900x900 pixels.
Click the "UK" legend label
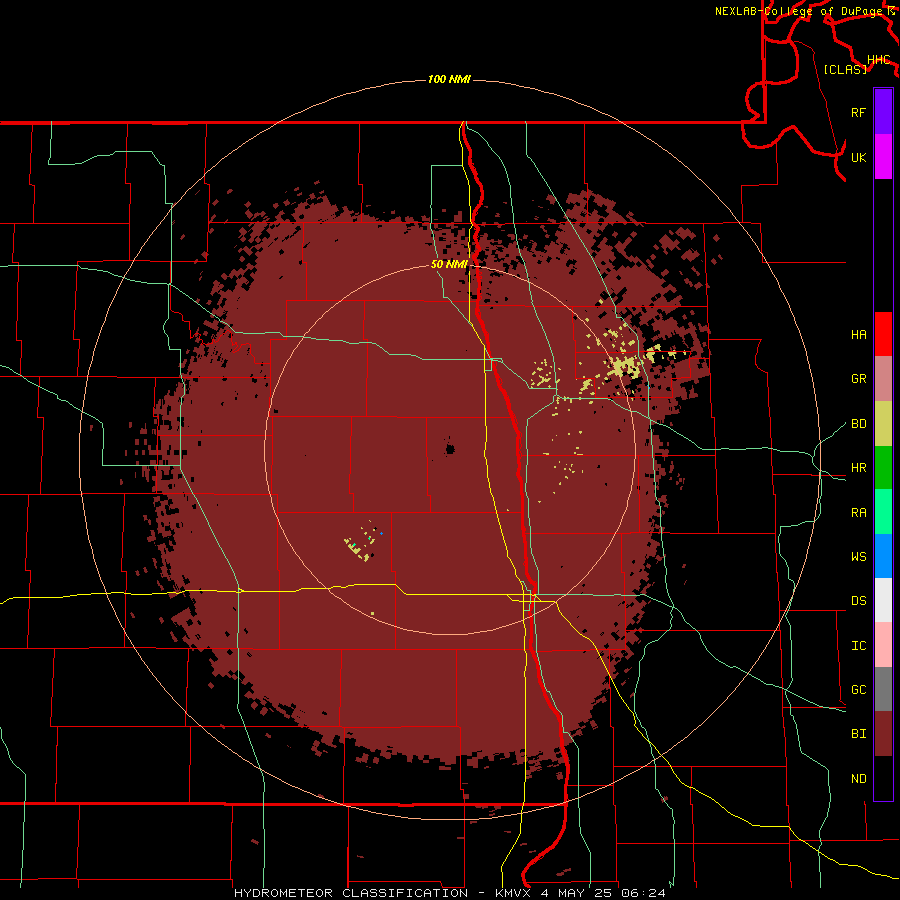[858, 157]
